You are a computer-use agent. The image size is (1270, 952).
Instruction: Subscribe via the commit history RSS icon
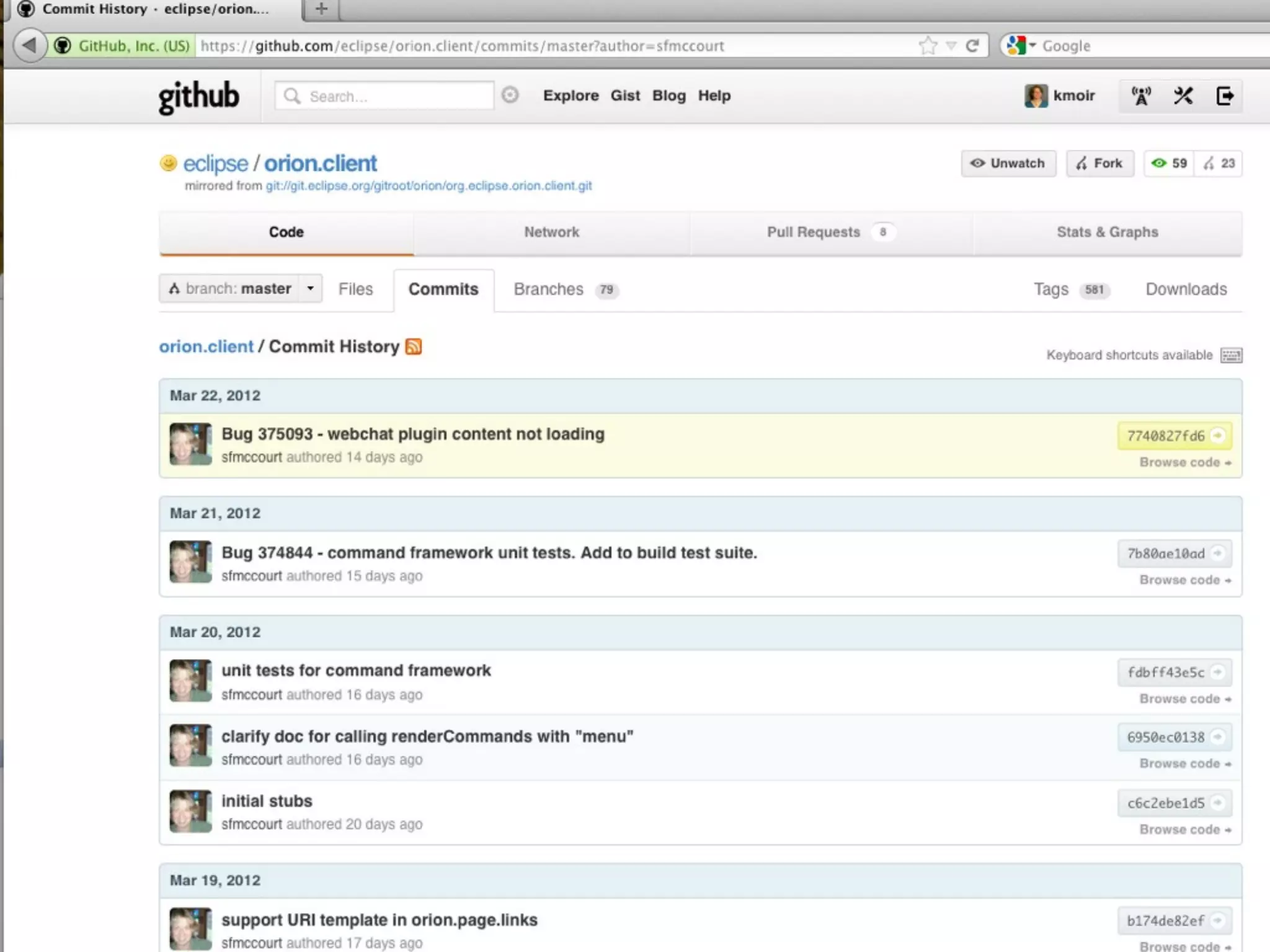[x=414, y=346]
